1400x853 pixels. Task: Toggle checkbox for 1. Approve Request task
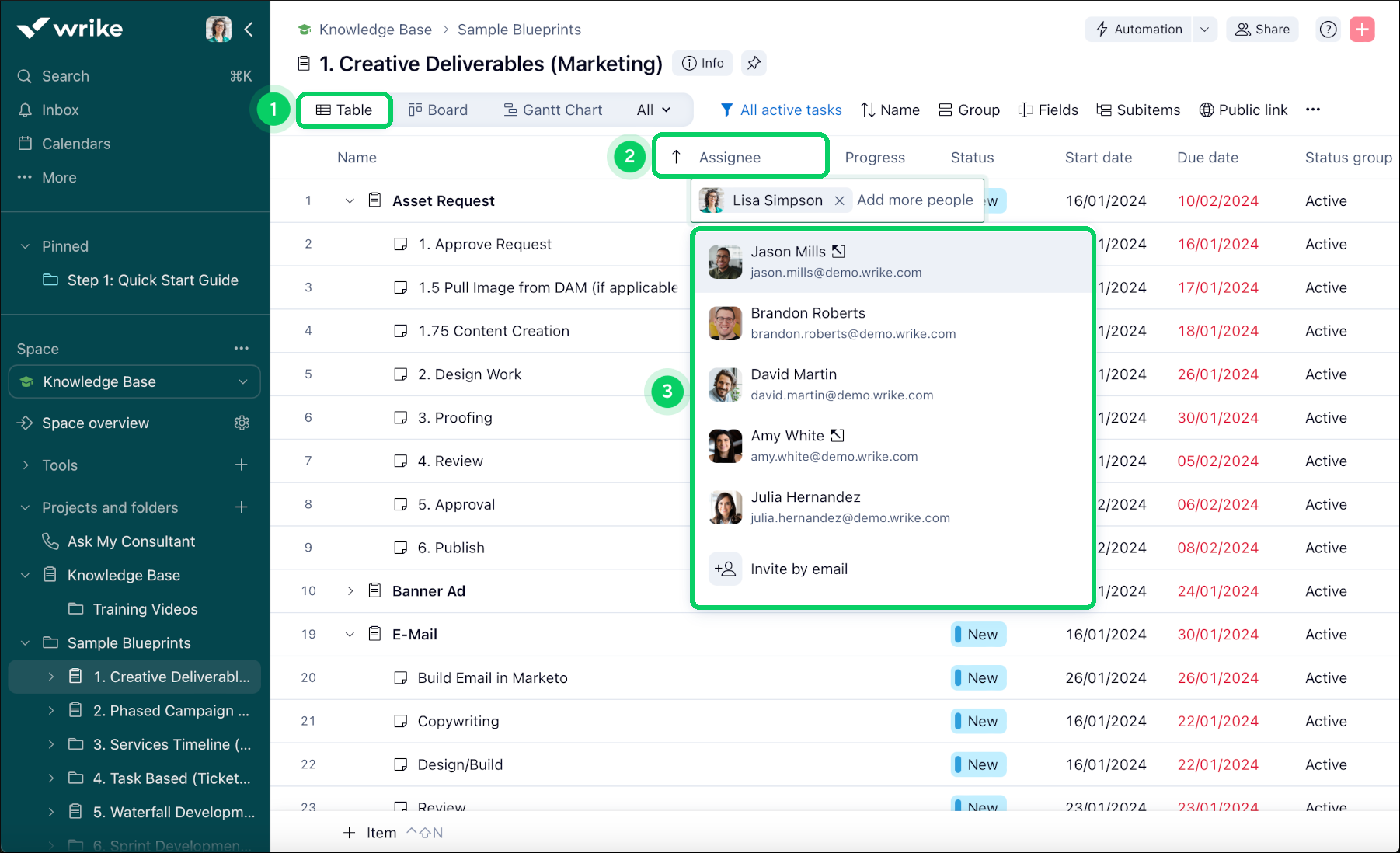click(401, 245)
